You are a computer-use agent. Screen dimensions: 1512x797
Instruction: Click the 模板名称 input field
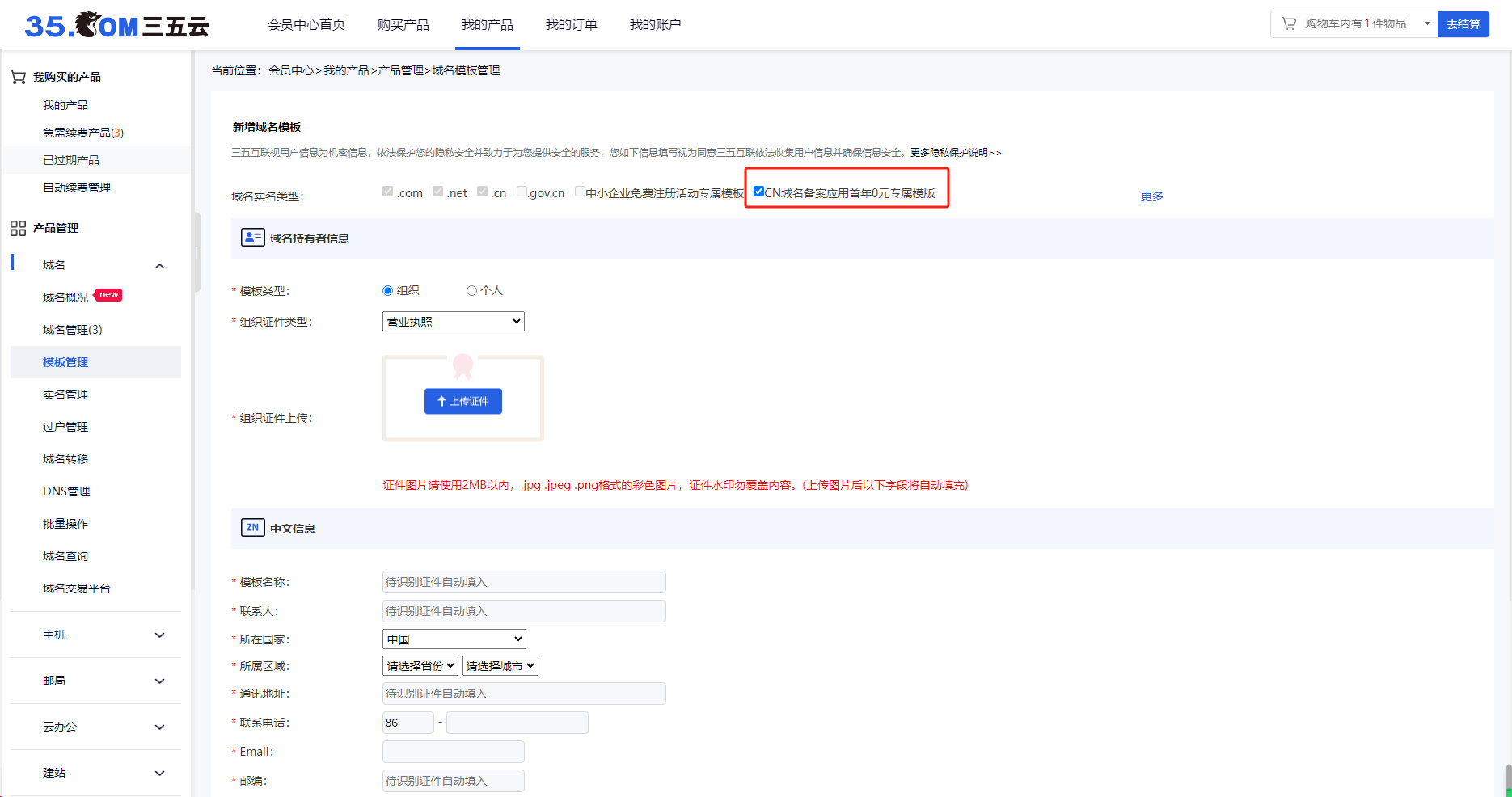[x=524, y=582]
